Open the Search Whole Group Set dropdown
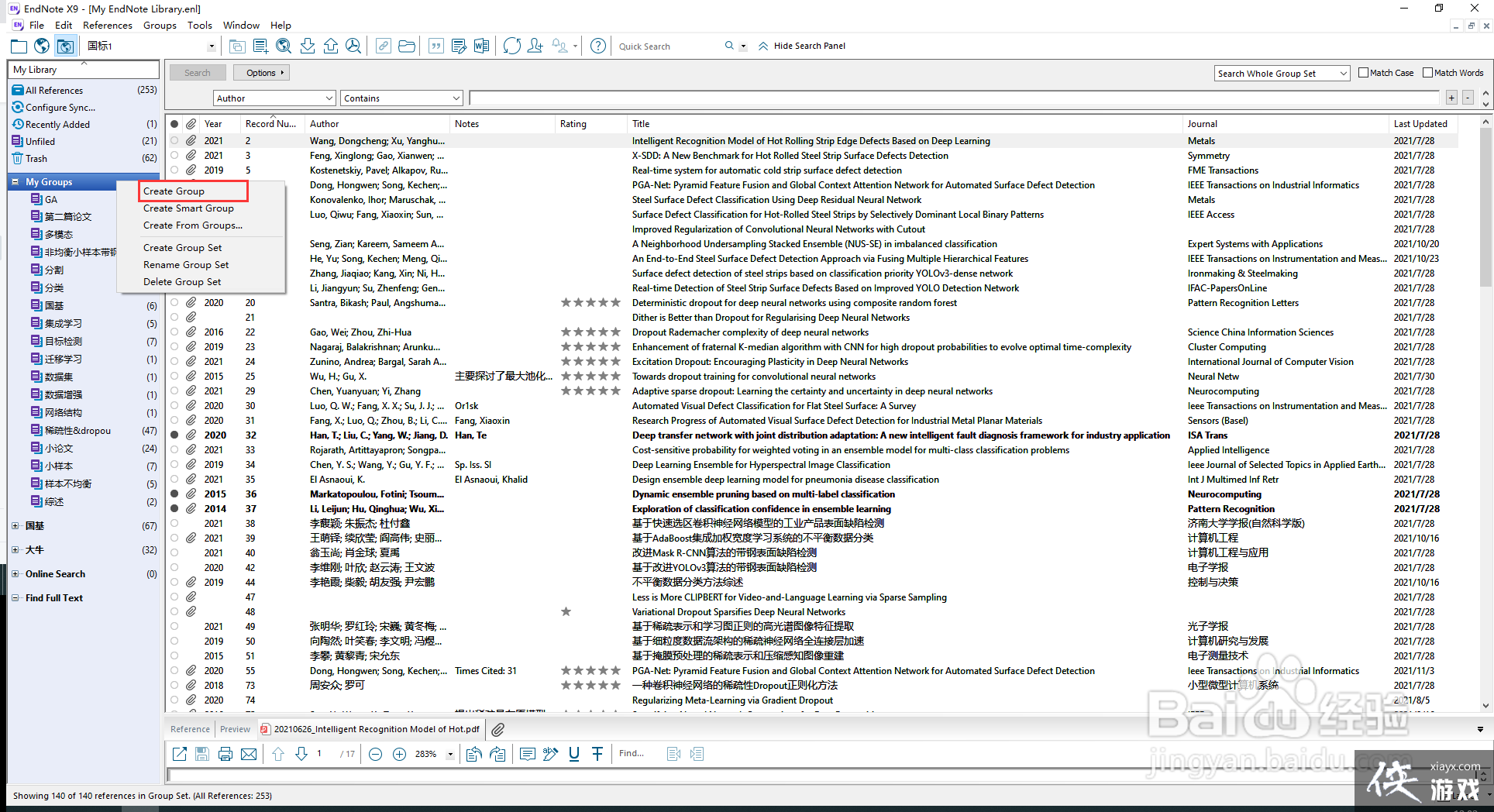The height and width of the screenshot is (812, 1494). pos(1344,74)
